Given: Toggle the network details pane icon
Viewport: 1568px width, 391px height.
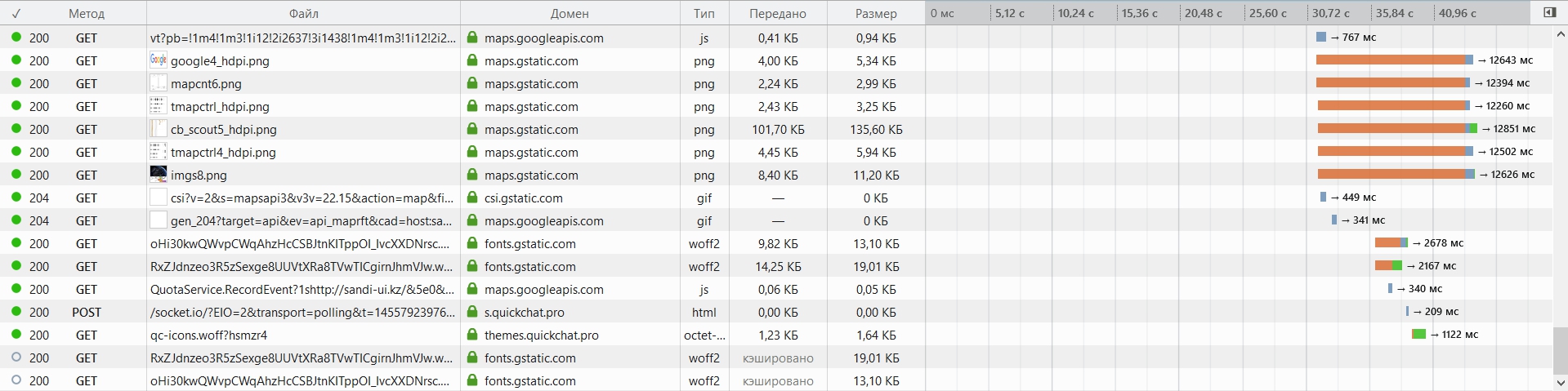Looking at the screenshot, I should (x=1549, y=12).
